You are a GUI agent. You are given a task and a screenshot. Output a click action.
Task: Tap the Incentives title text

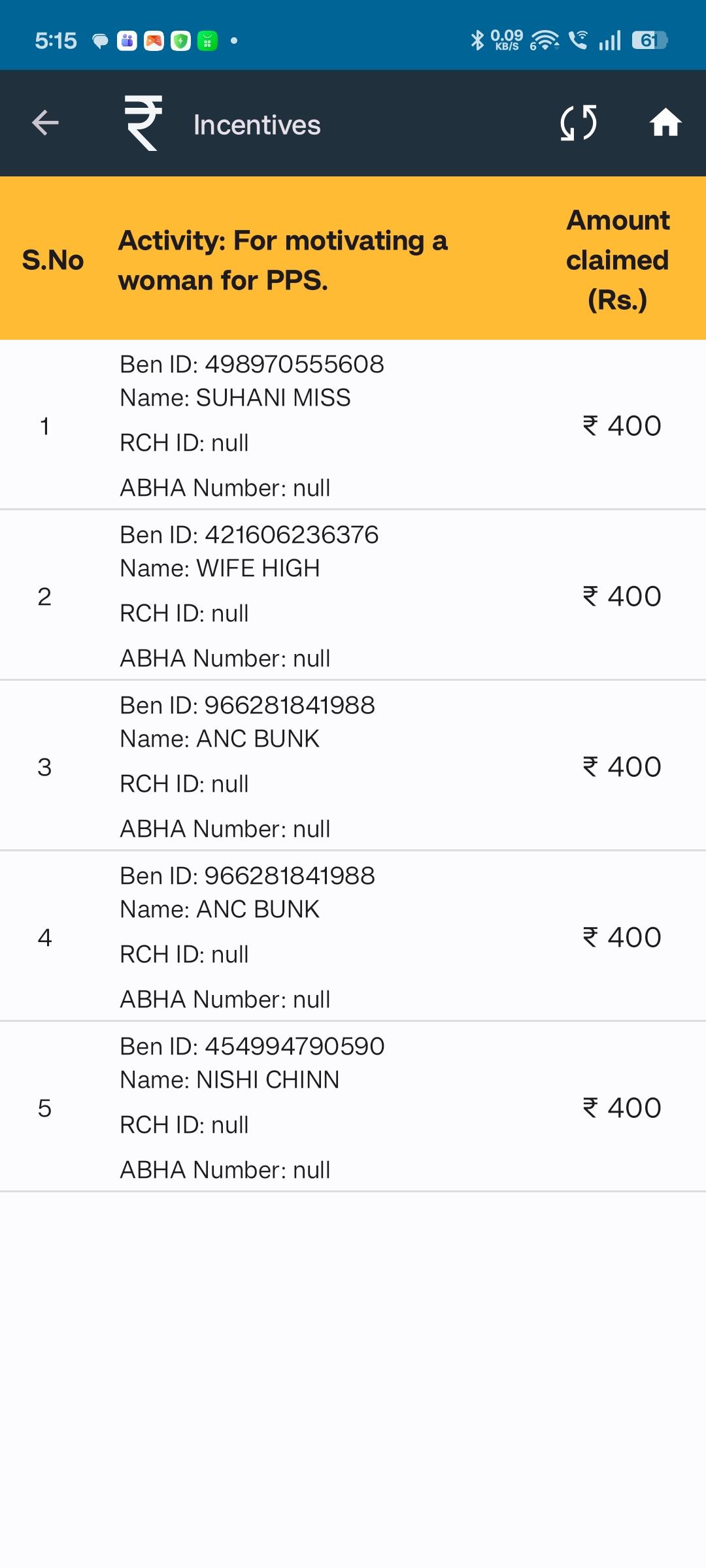point(257,125)
